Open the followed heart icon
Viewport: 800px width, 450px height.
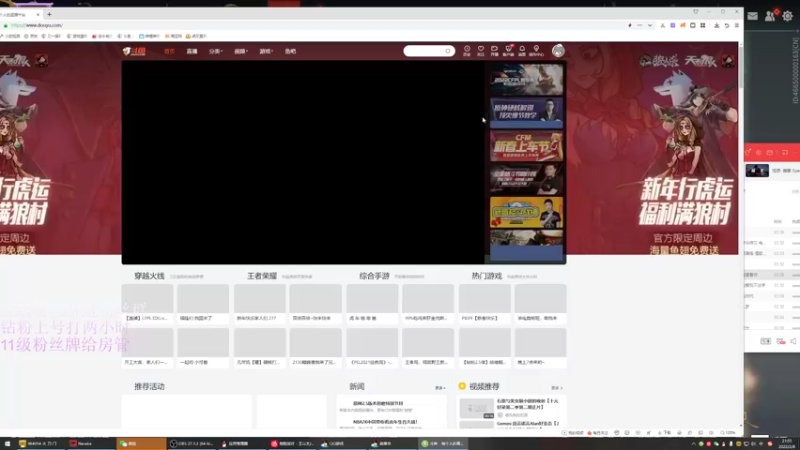481,50
